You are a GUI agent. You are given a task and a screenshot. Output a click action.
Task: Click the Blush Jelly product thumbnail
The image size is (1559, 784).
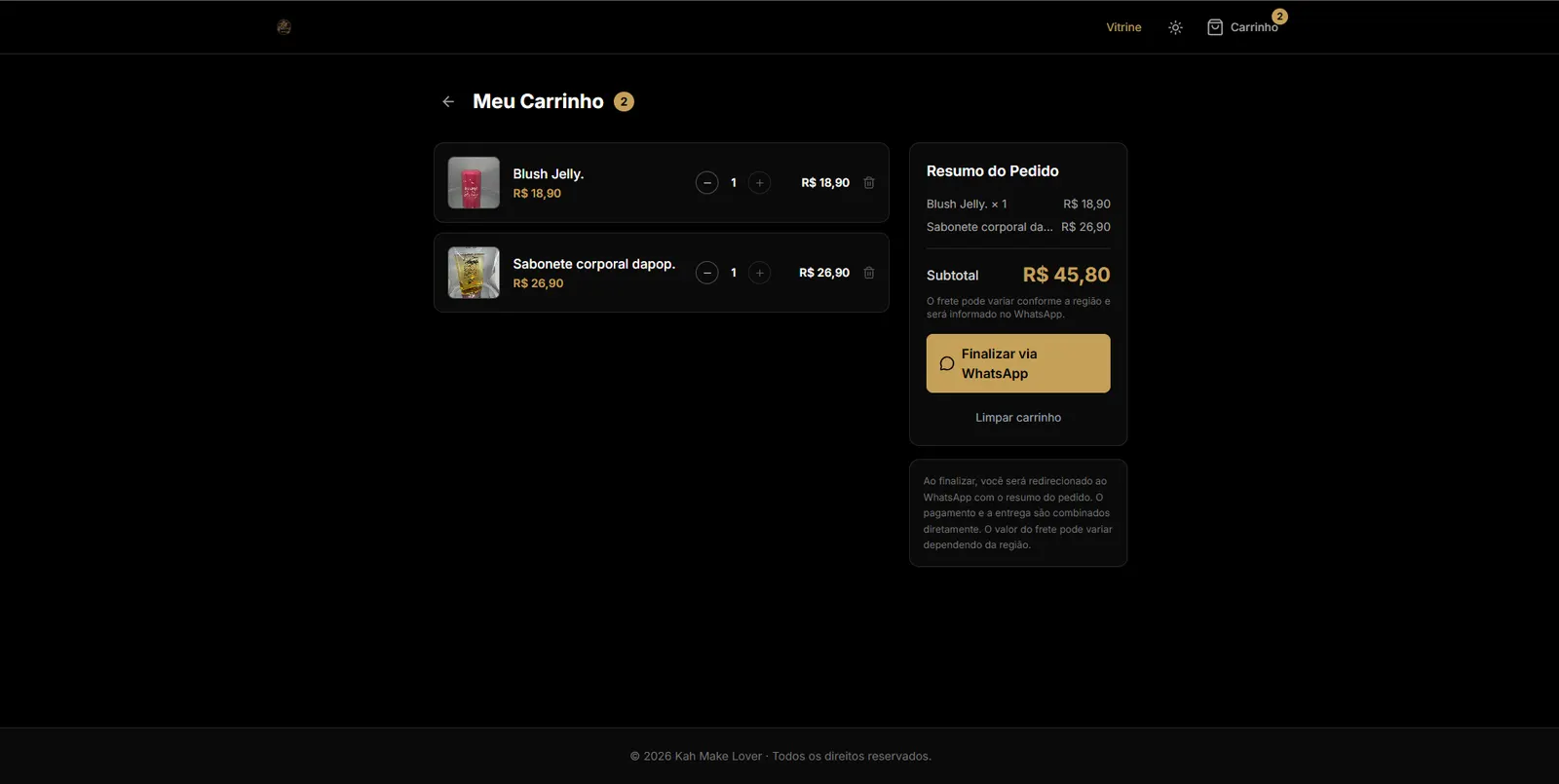(474, 183)
